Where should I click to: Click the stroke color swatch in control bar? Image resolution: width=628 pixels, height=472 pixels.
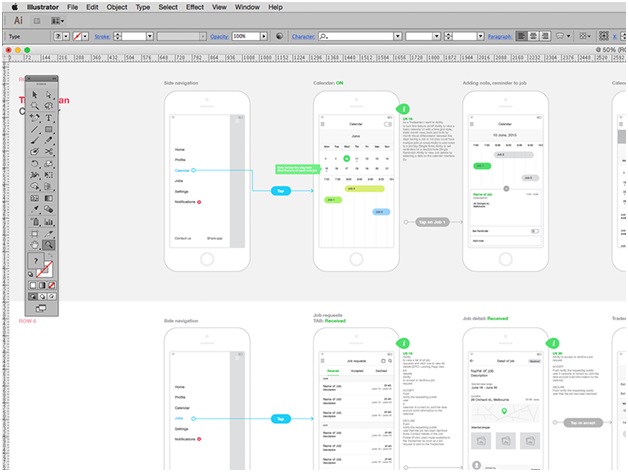coord(78,35)
